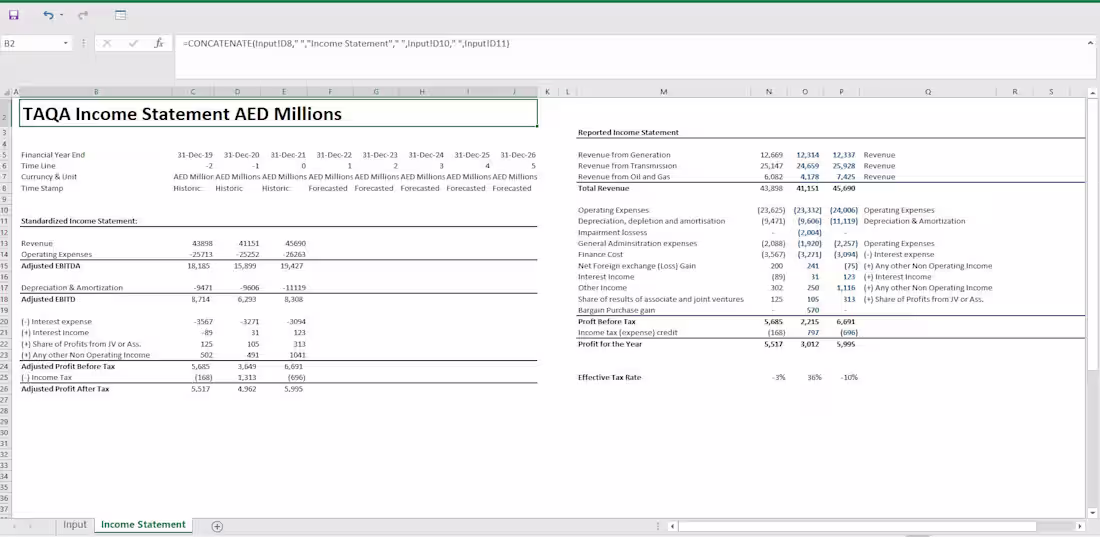Click the Financial Year End label
This screenshot has height=537, width=1100.
click(x=53, y=155)
